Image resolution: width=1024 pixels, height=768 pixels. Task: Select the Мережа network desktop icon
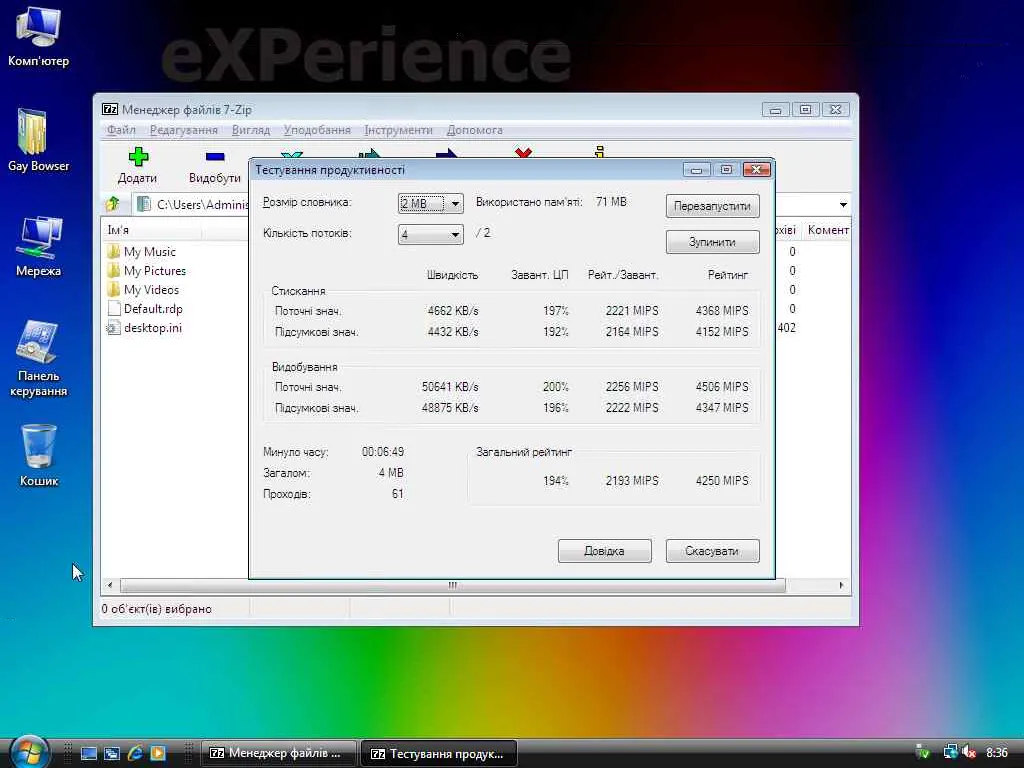pos(38,246)
